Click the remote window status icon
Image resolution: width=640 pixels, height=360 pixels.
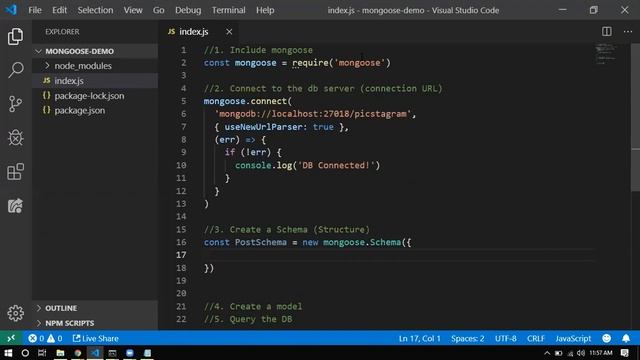[11, 338]
